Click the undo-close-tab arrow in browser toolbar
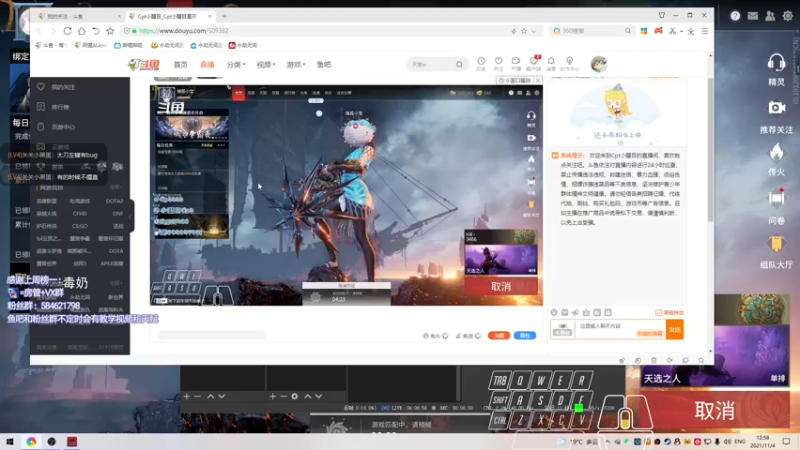The height and width of the screenshot is (450, 800). pos(96,31)
